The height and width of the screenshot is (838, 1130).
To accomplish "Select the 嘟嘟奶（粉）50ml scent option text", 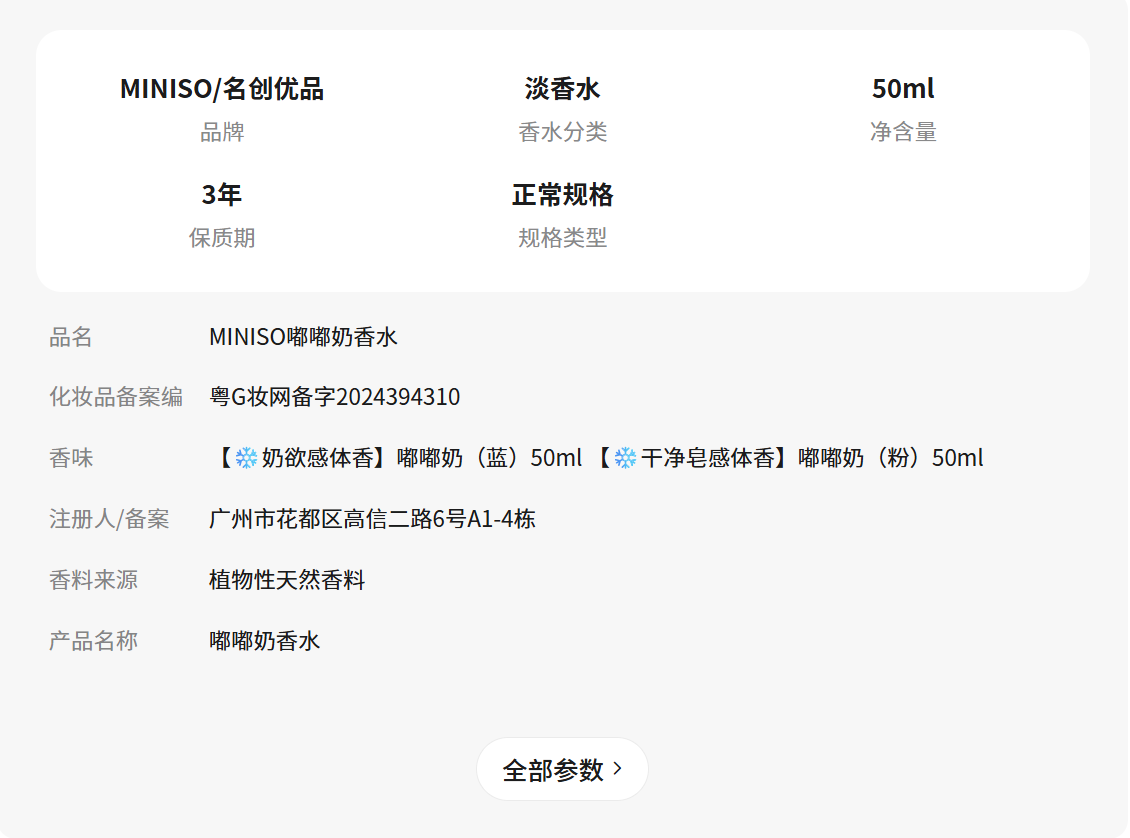I will (890, 458).
